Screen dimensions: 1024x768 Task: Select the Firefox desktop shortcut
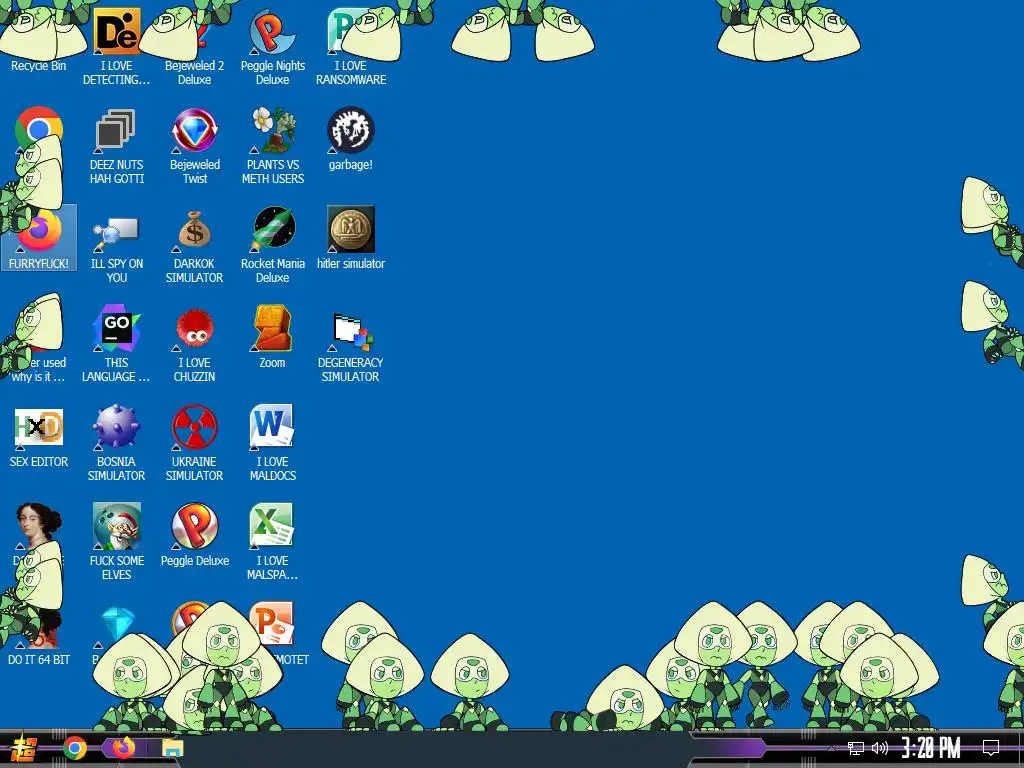[39, 237]
